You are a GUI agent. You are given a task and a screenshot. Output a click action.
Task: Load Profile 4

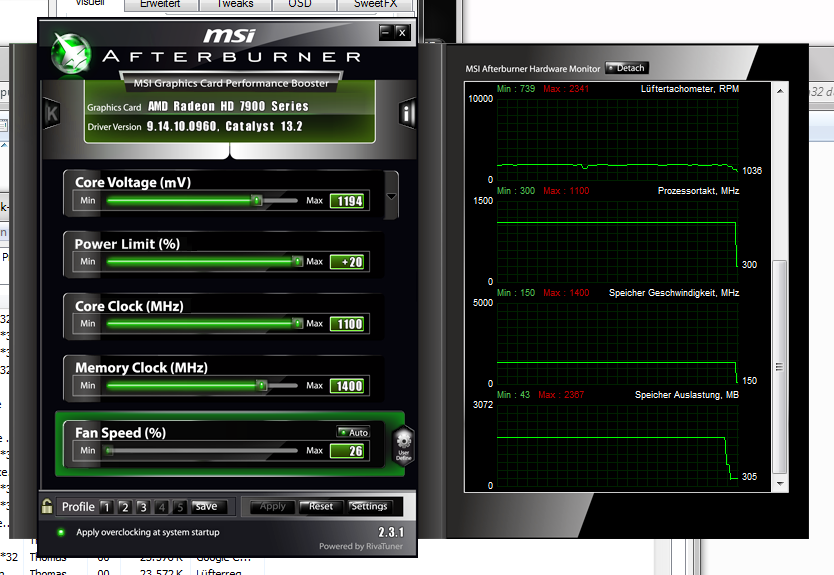(161, 507)
